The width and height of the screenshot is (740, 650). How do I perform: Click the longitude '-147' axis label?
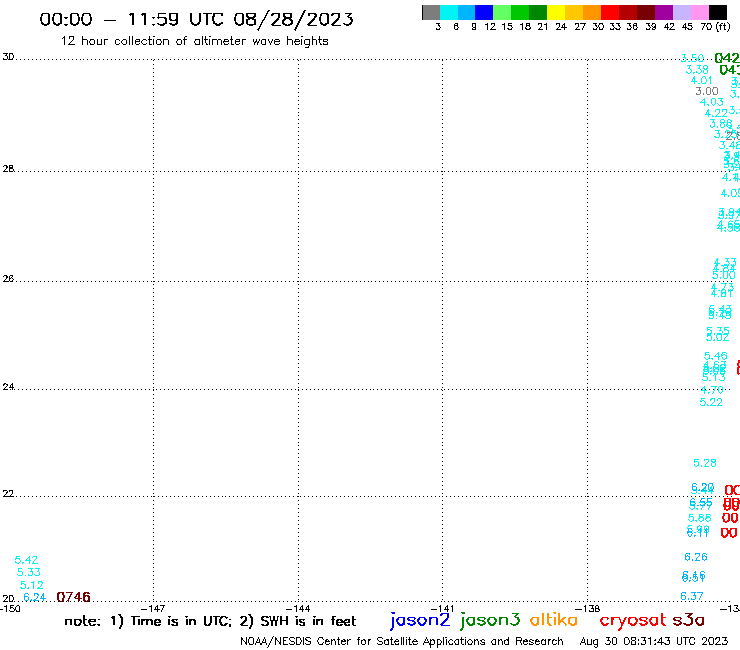(153, 608)
